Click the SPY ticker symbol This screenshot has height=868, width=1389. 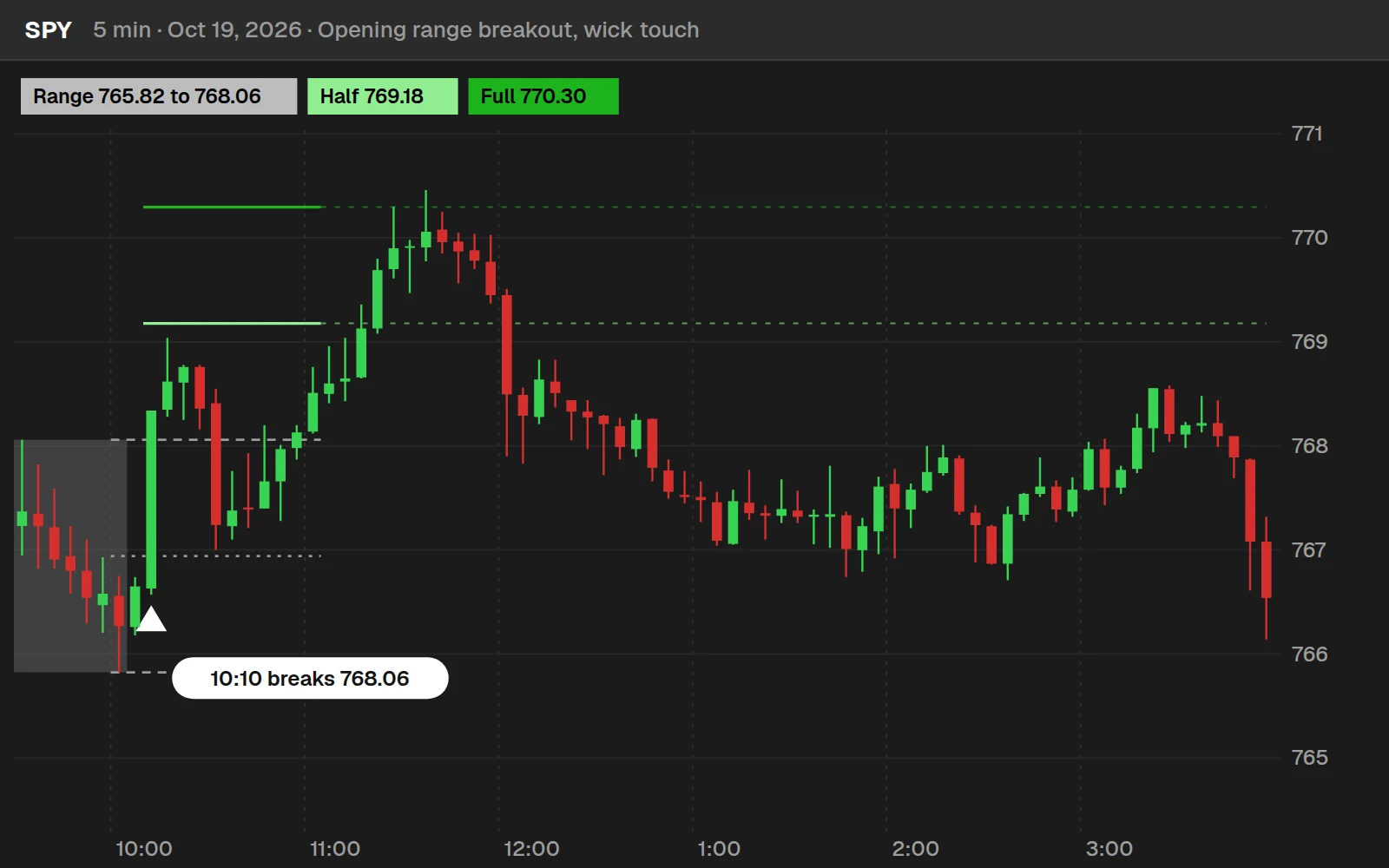pos(48,30)
